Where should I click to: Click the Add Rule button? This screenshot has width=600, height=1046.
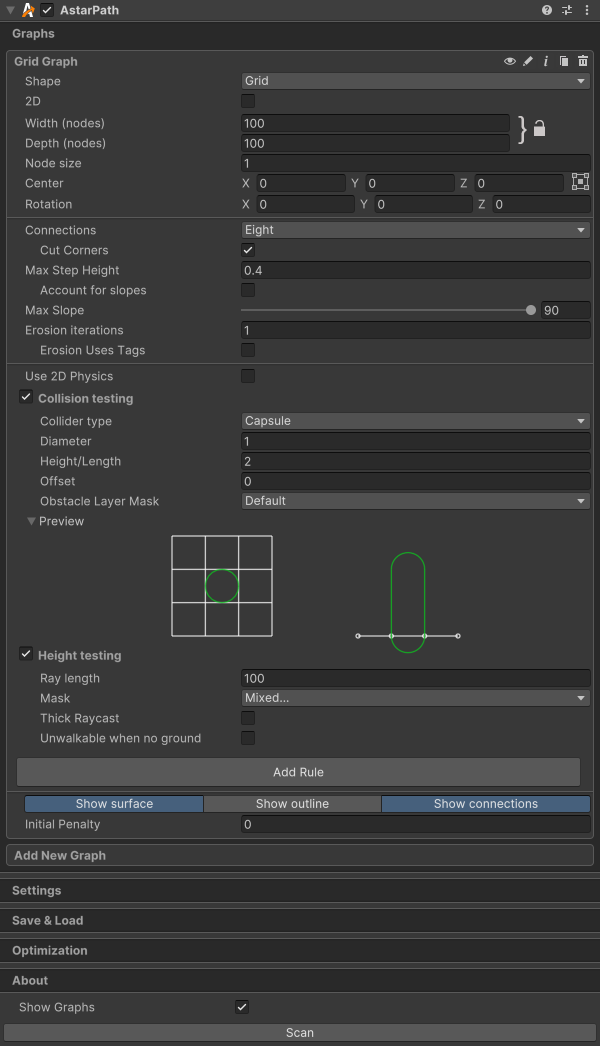298,772
